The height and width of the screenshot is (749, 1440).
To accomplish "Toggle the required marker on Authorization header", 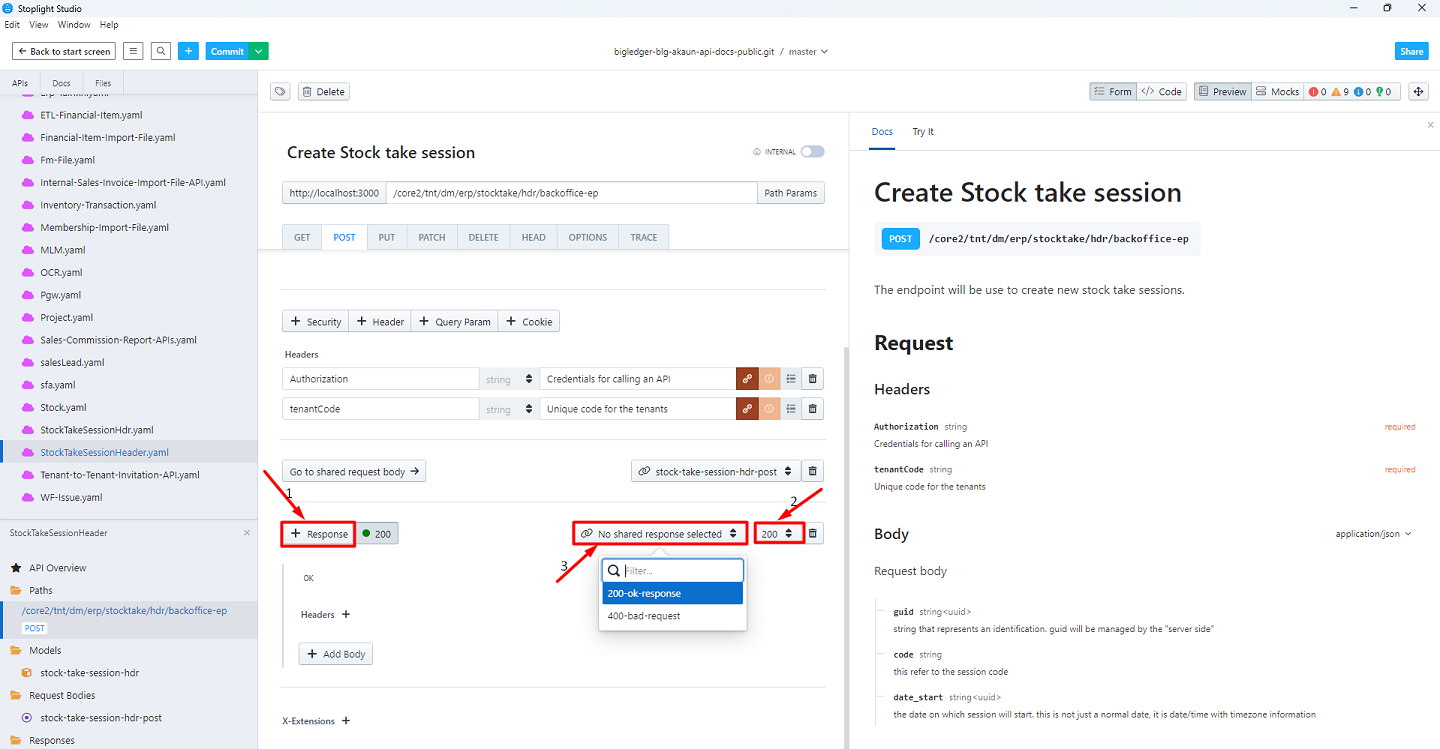I will click(x=769, y=379).
